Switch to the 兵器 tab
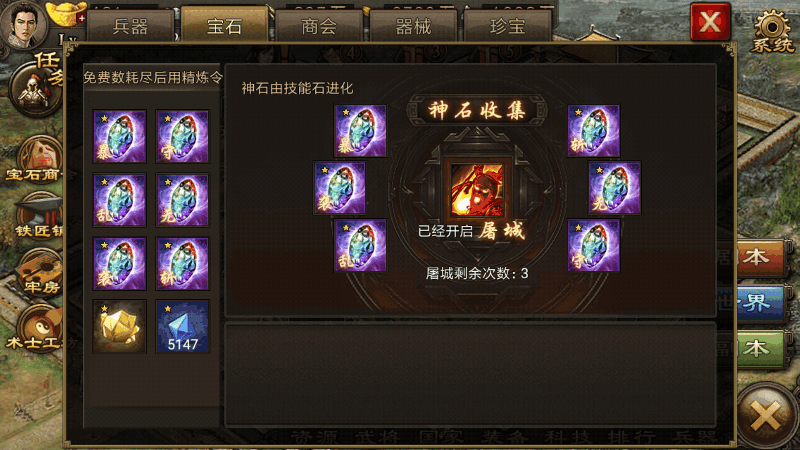The image size is (800, 450). (x=130, y=26)
